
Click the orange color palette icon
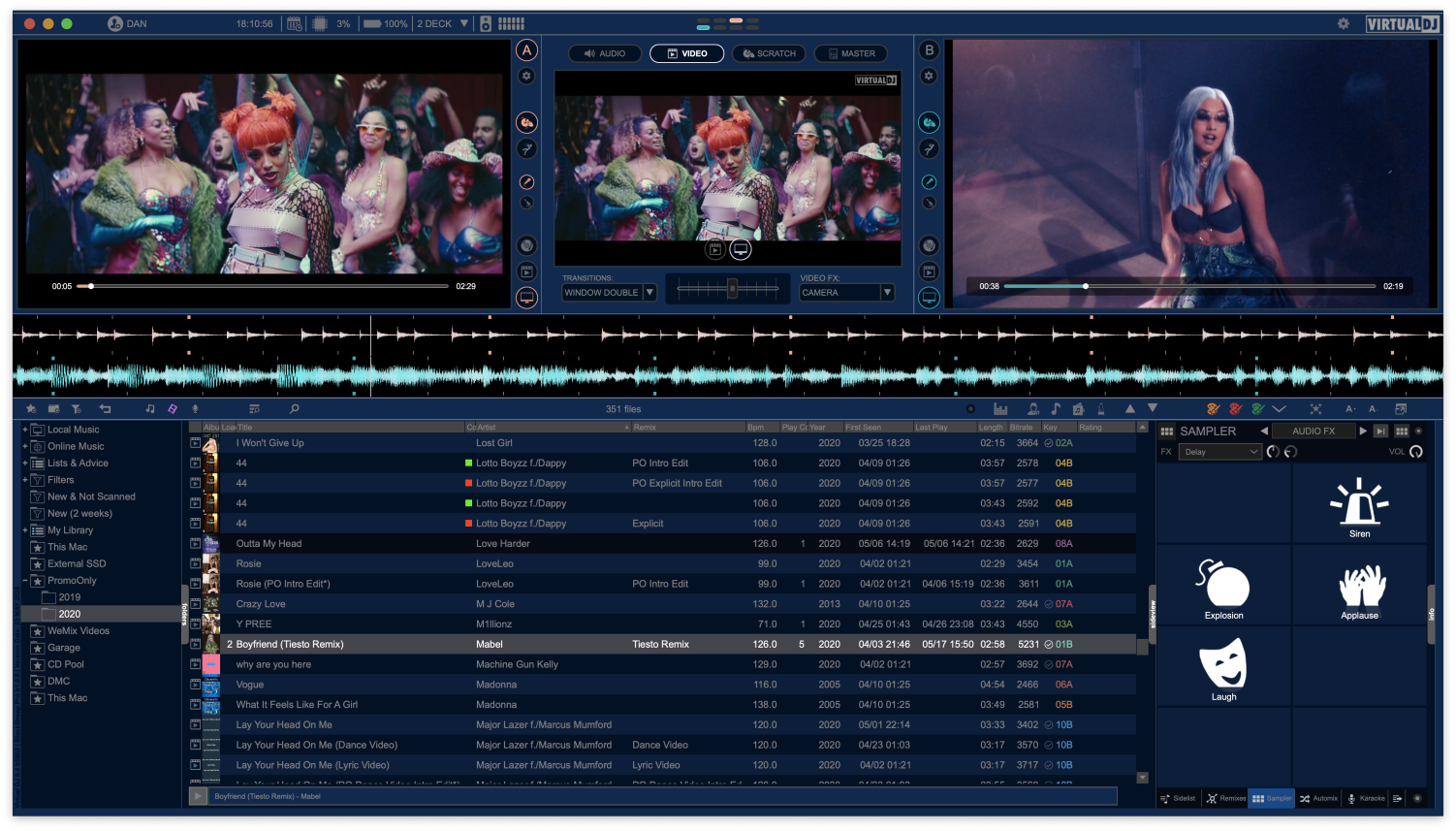(x=1213, y=409)
